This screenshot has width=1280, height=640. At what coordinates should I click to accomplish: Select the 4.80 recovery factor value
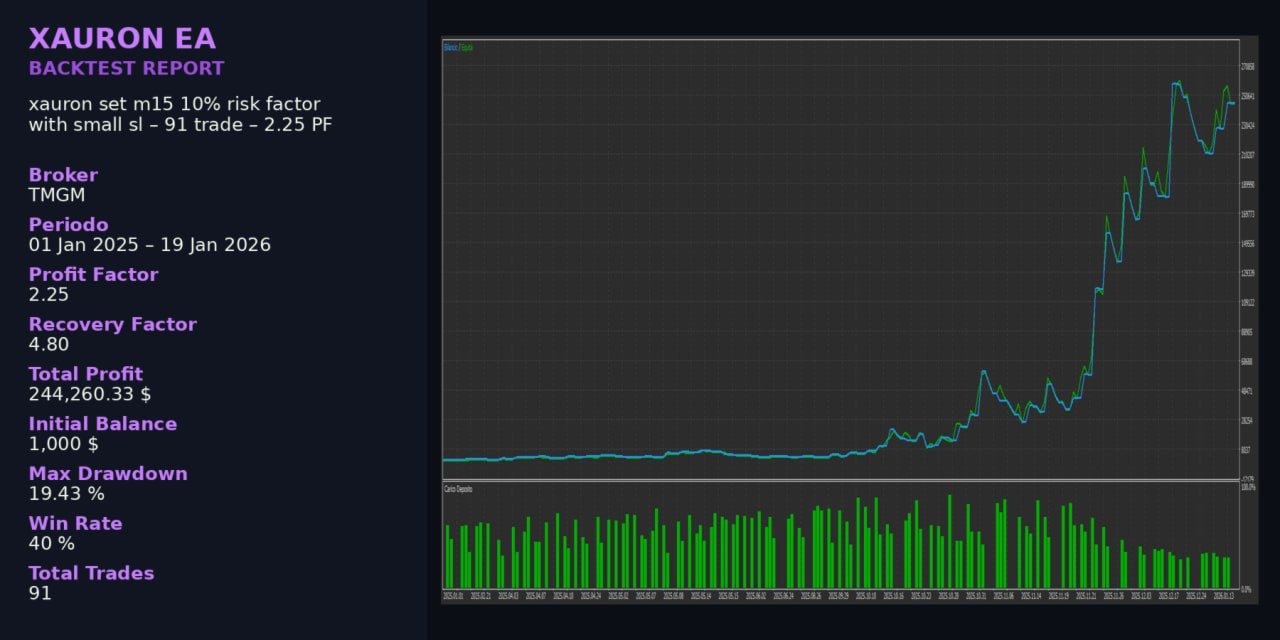pyautogui.click(x=49, y=345)
